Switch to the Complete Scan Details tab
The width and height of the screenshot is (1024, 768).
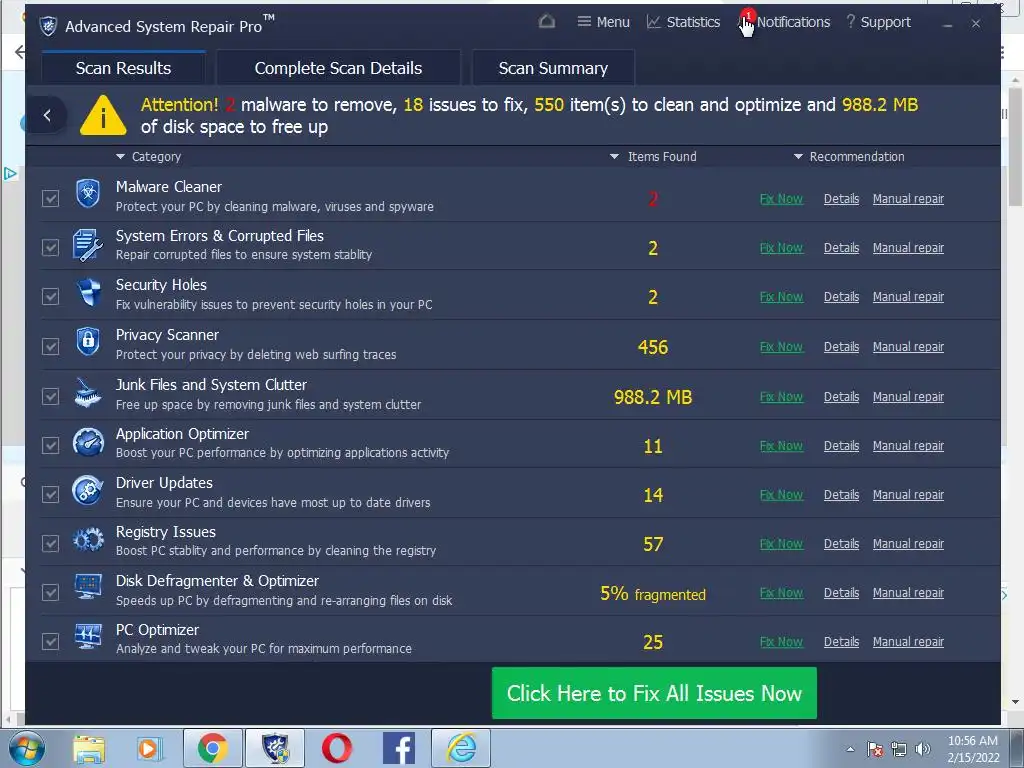pyautogui.click(x=338, y=68)
